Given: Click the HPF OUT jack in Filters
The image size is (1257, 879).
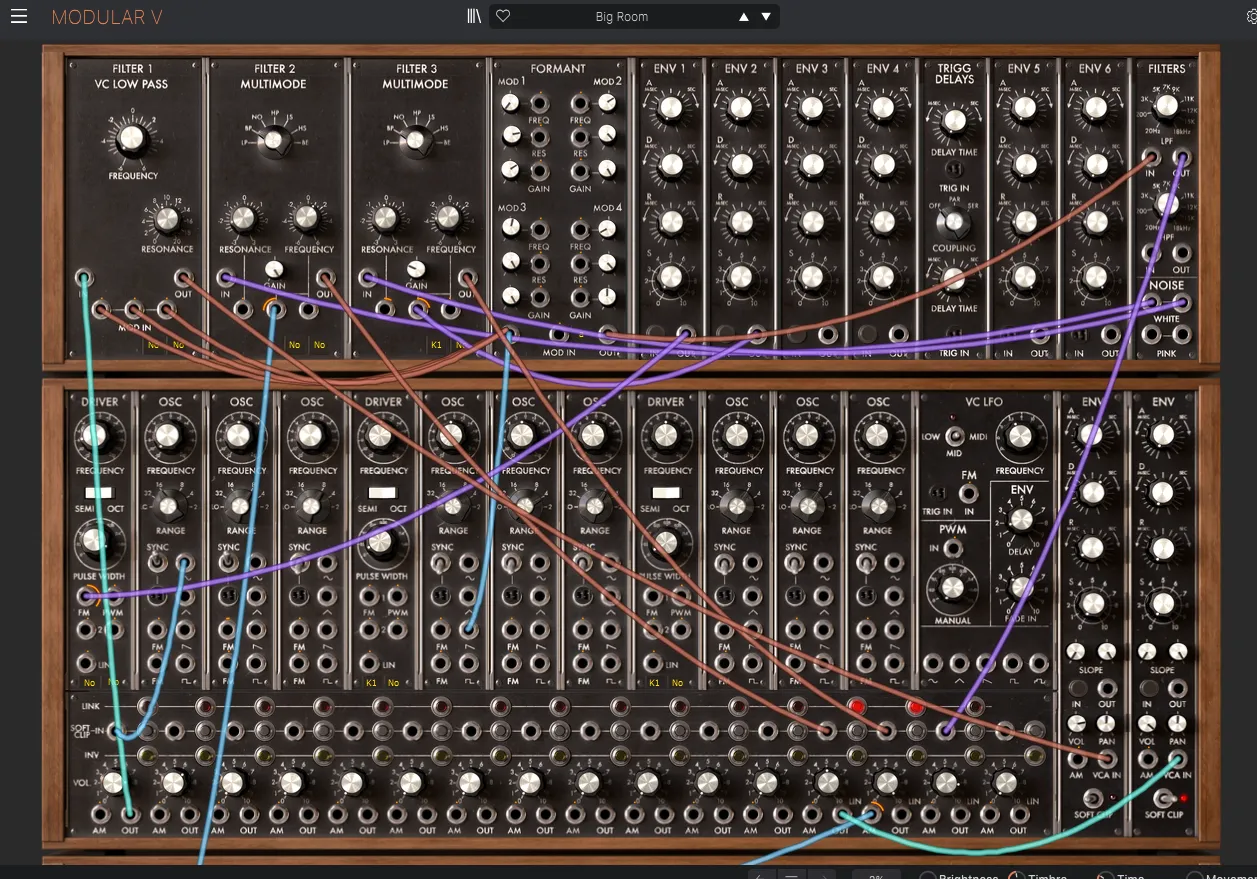Looking at the screenshot, I should coord(1181,253).
